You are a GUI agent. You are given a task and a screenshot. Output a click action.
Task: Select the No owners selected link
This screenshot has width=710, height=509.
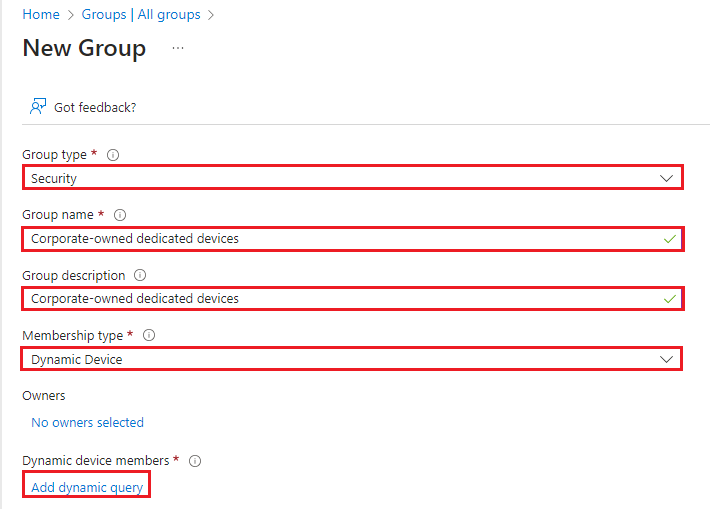click(x=87, y=423)
